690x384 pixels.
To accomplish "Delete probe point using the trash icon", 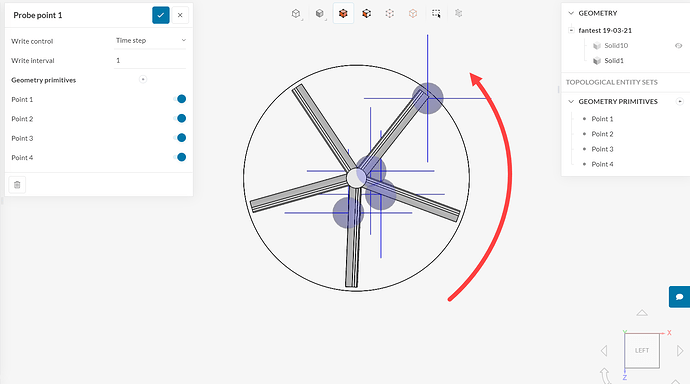I will pyautogui.click(x=17, y=185).
